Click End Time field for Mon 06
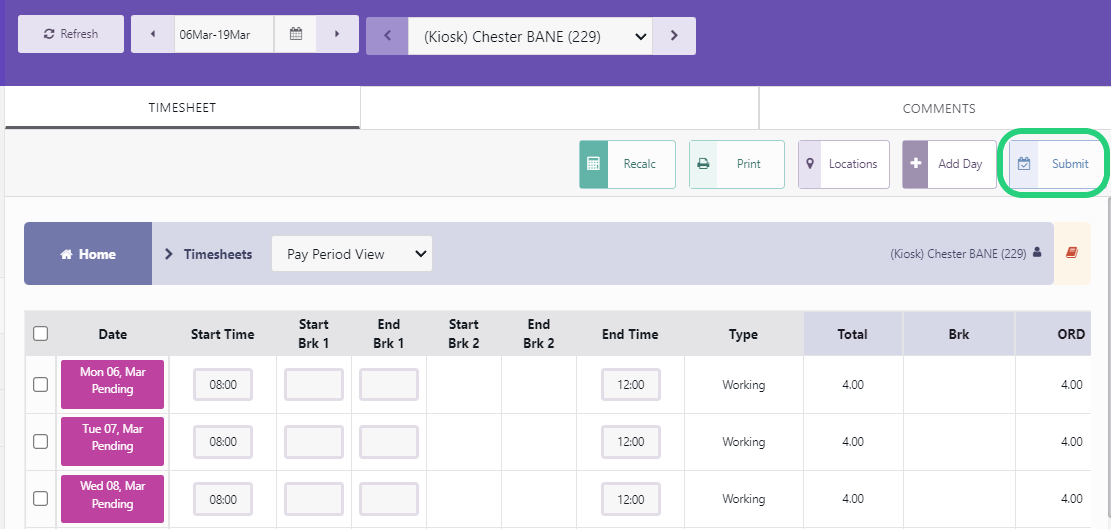The height and width of the screenshot is (529, 1111). (631, 385)
